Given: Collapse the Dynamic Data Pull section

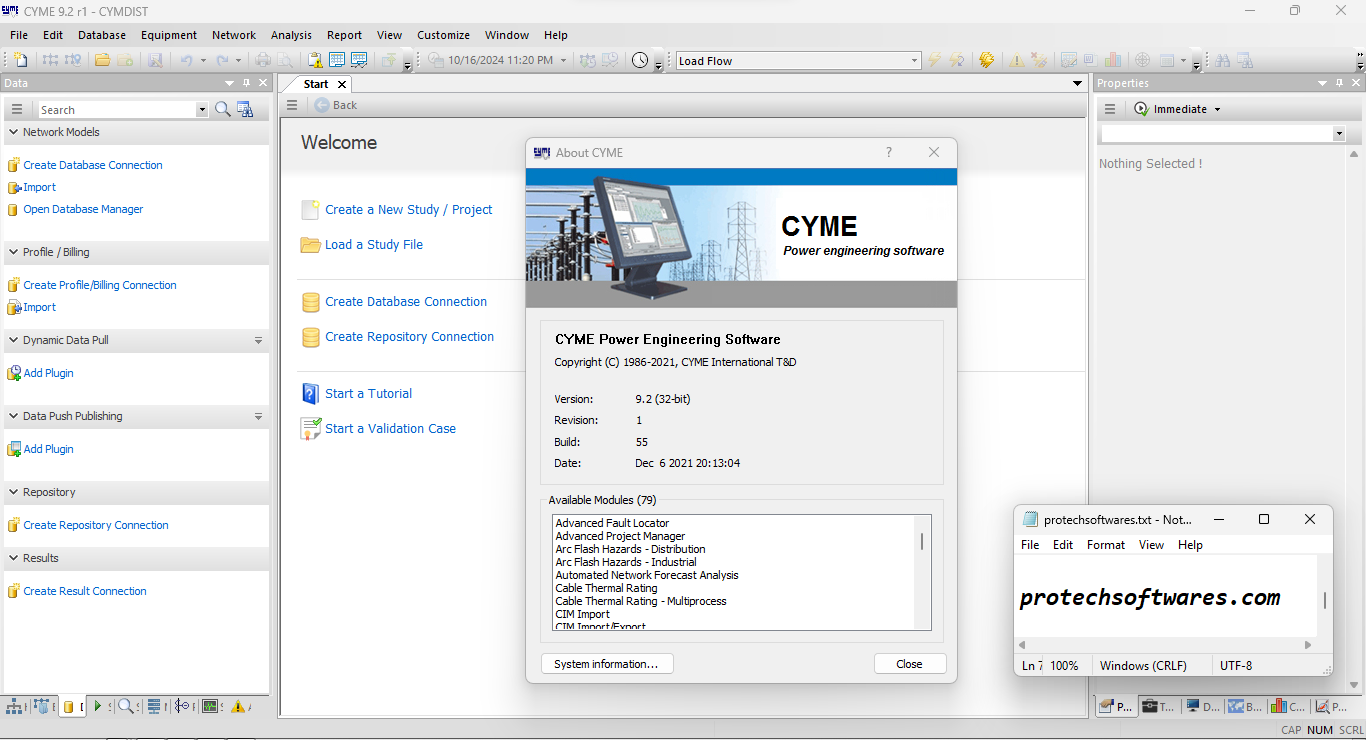Looking at the screenshot, I should coord(13,340).
